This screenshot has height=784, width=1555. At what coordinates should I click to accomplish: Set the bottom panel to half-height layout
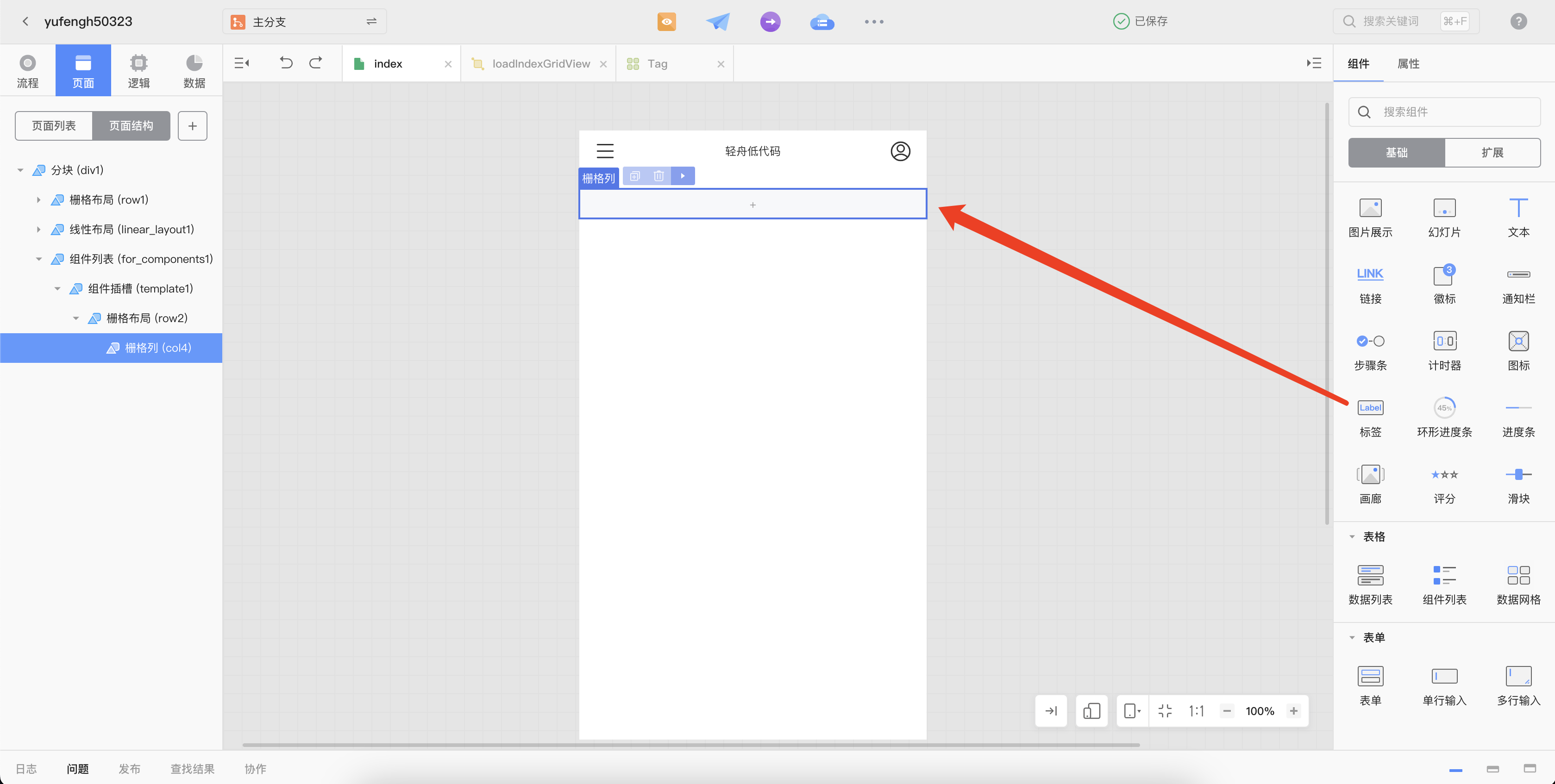point(1492,769)
